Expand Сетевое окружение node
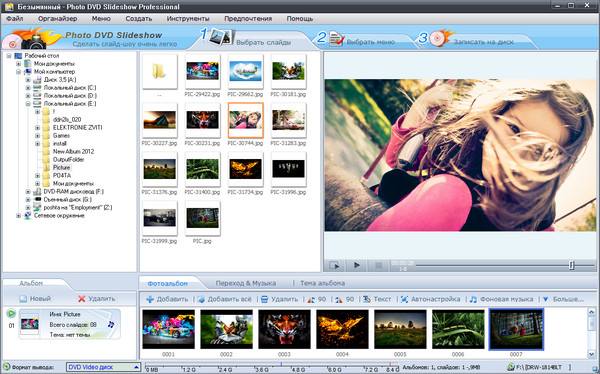The height and width of the screenshot is (374, 600). 18,216
